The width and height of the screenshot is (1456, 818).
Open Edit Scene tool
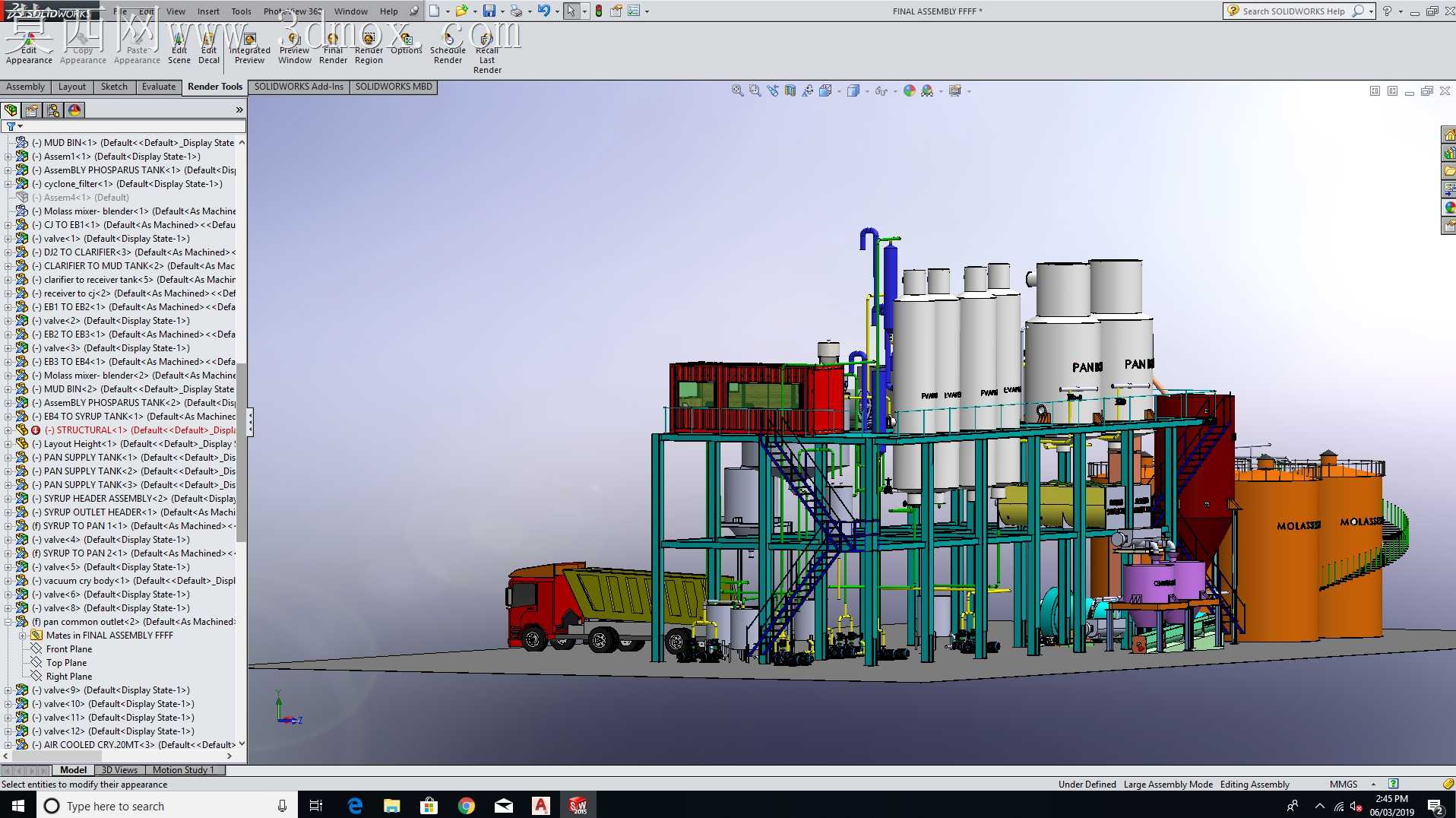179,49
